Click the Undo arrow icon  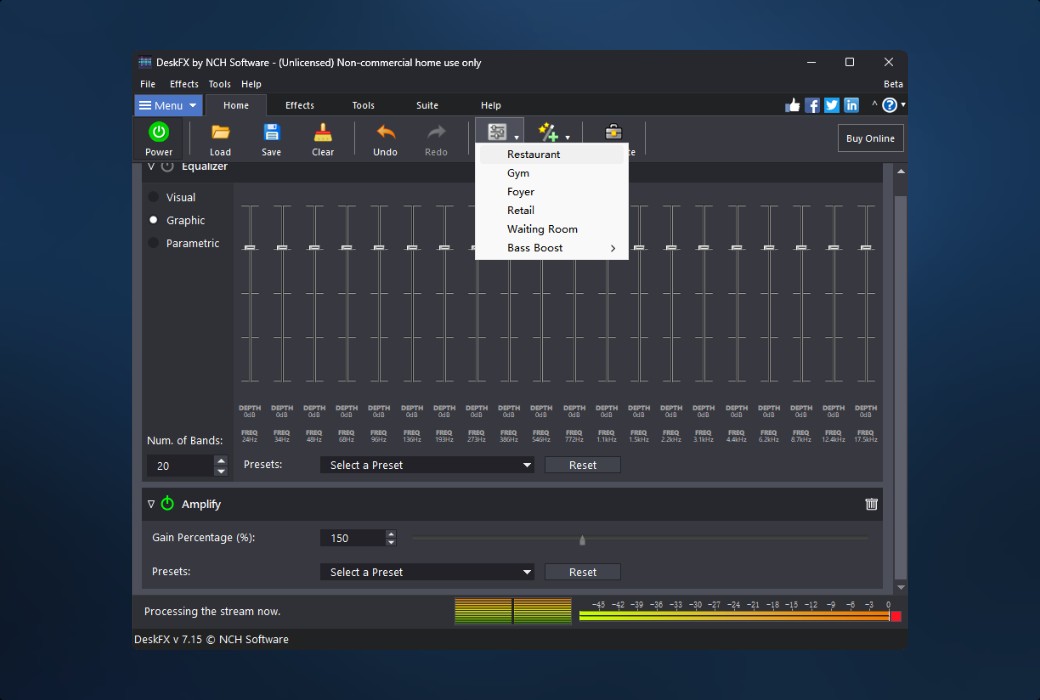click(x=385, y=132)
